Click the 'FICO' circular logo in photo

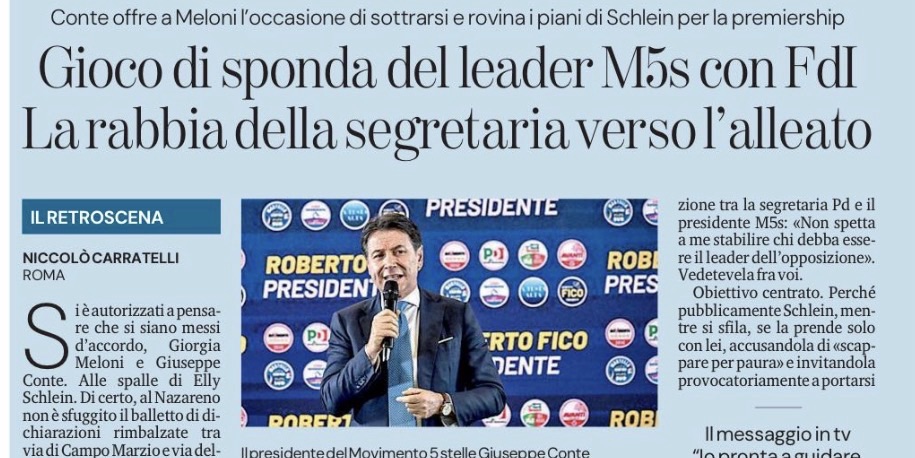[572, 292]
